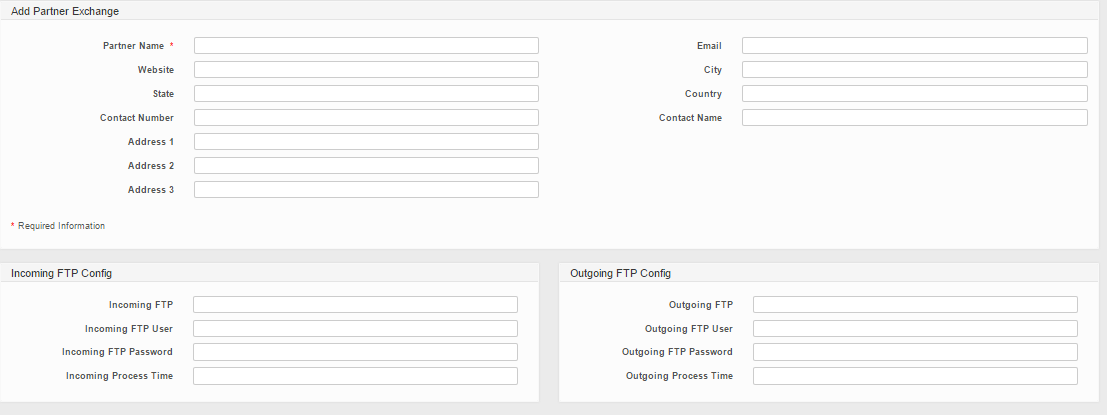Select the Incoming FTP input field
Viewport: 1107px width, 415px height.
(355, 305)
